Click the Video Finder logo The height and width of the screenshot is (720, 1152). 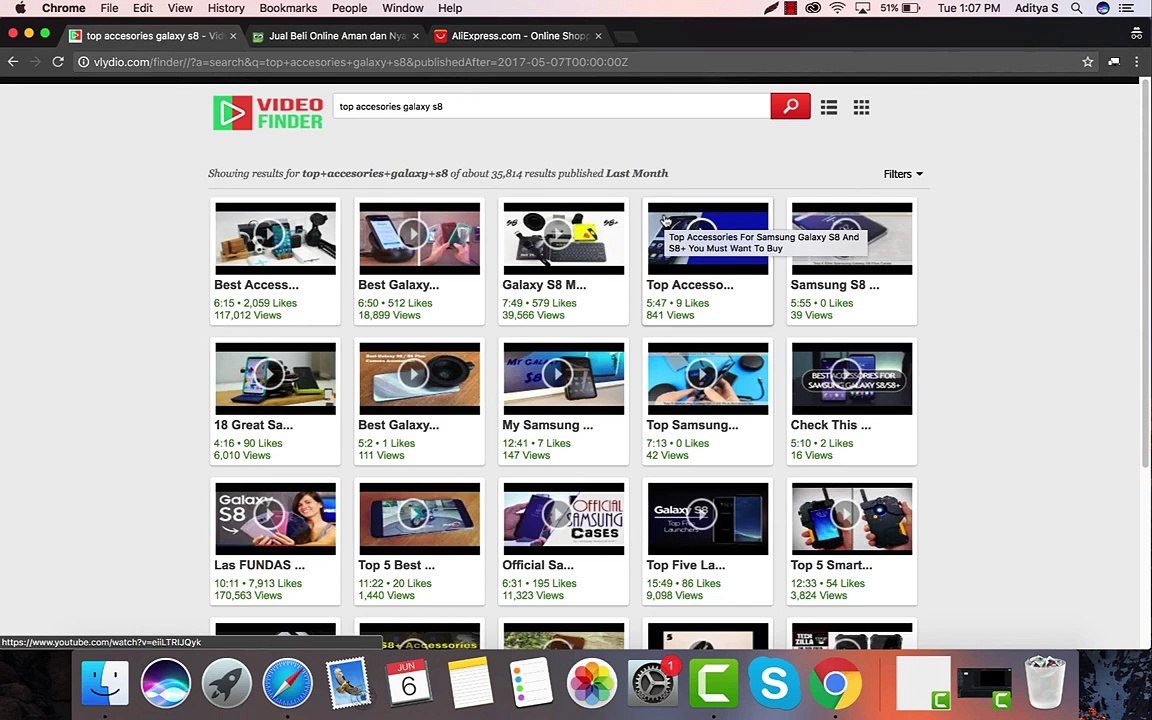pos(268,113)
